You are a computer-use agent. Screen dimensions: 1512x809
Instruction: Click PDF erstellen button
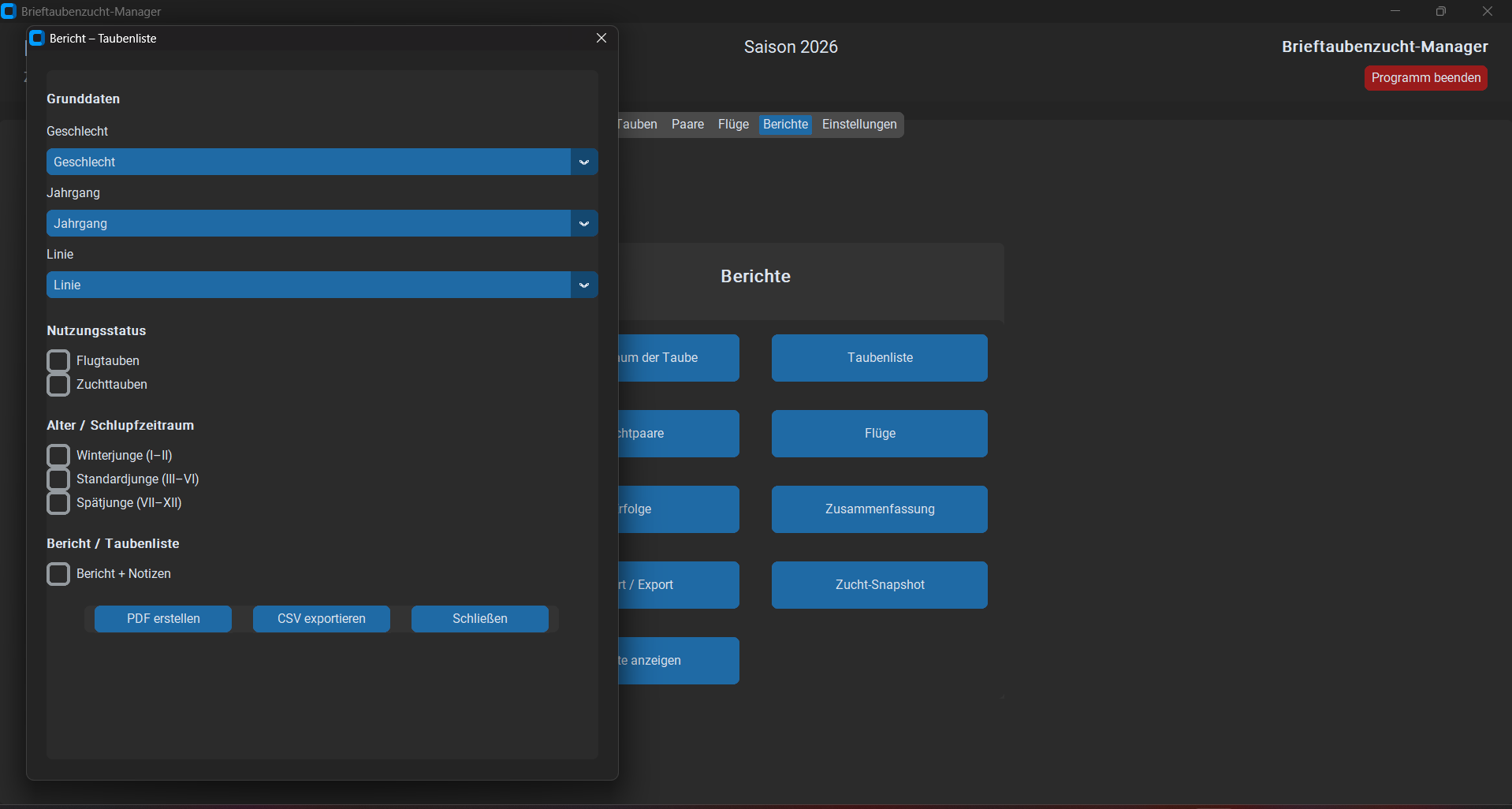pos(163,619)
